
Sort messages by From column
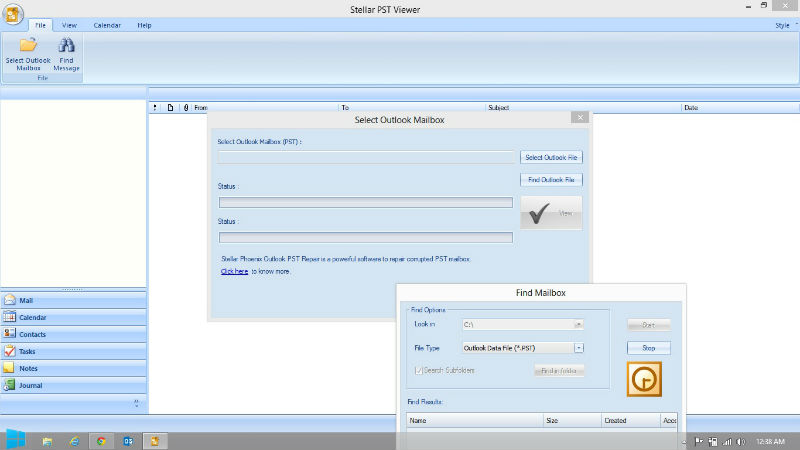coord(265,108)
